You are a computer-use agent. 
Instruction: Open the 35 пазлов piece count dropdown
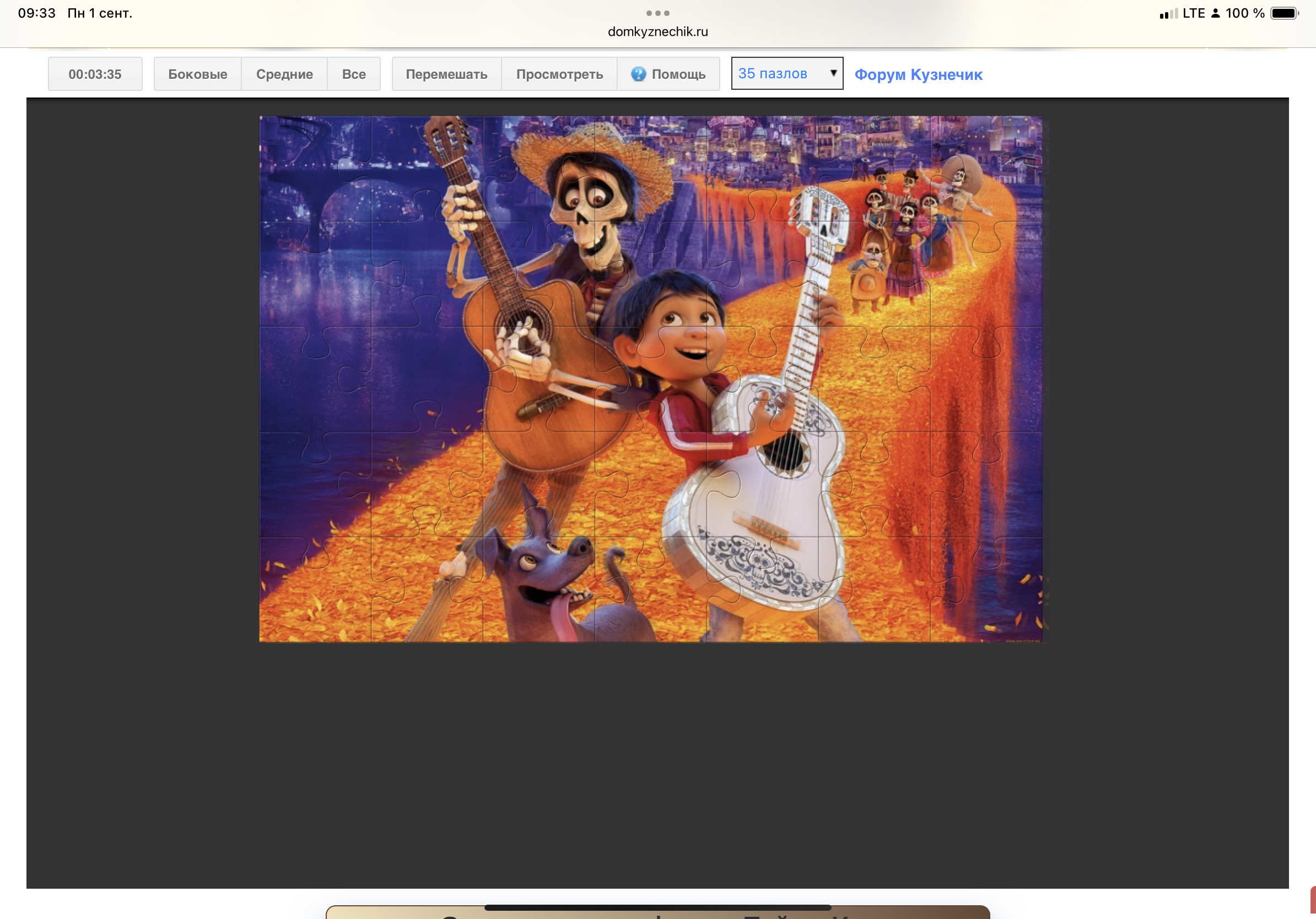787,73
